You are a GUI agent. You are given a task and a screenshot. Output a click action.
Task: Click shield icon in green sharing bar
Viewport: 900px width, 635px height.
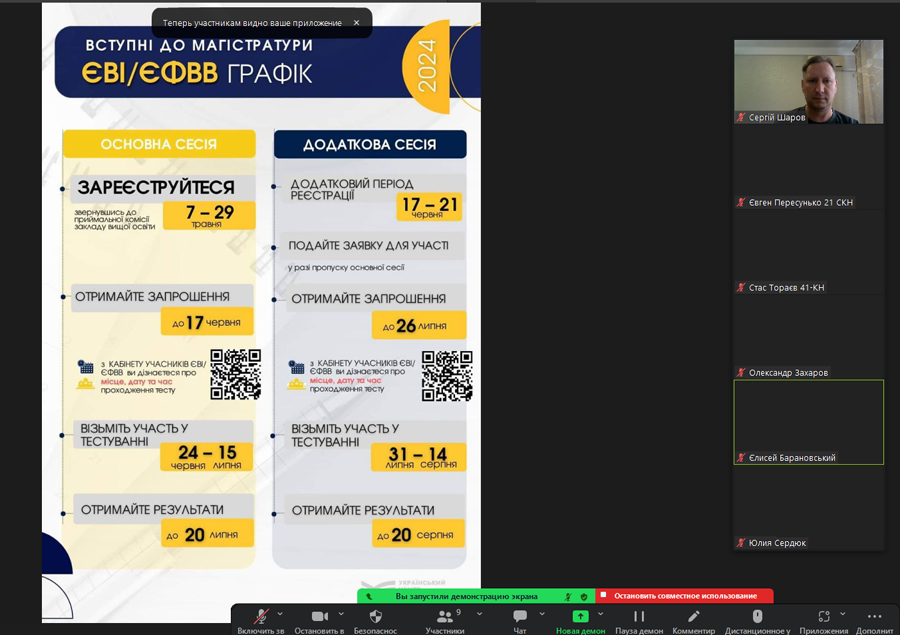tap(584, 597)
